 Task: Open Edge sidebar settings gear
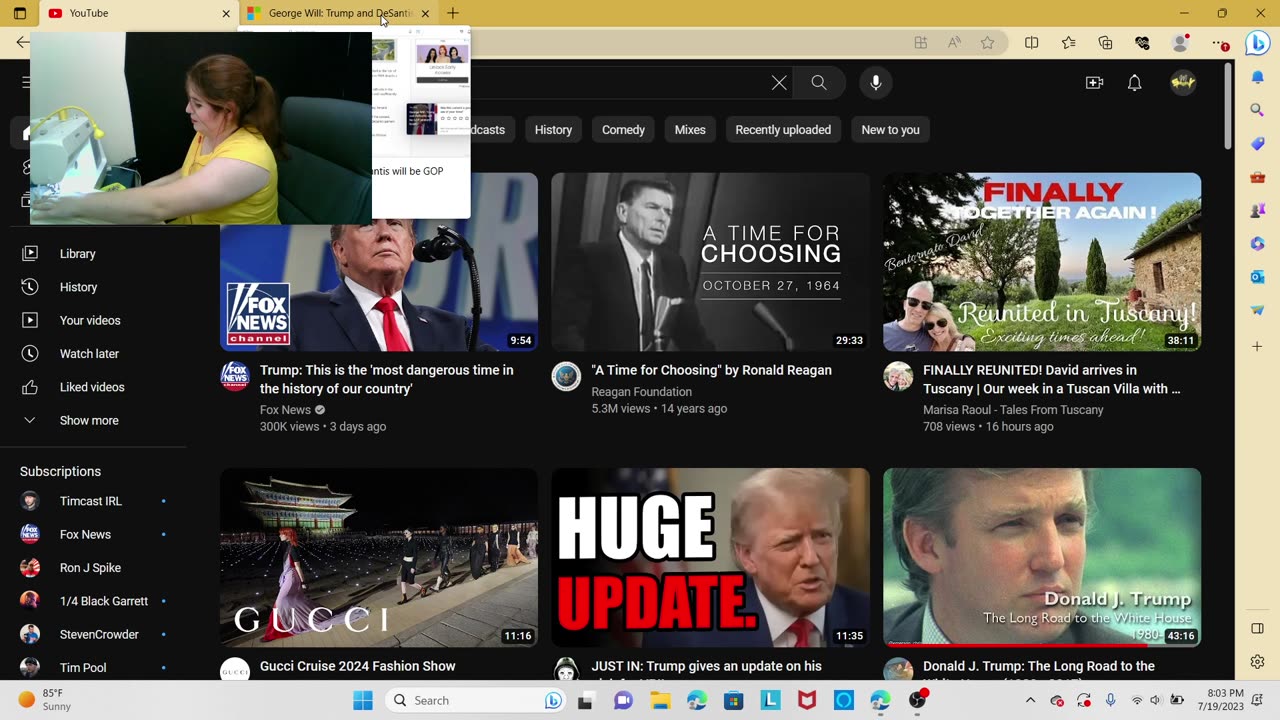pos(1257,662)
